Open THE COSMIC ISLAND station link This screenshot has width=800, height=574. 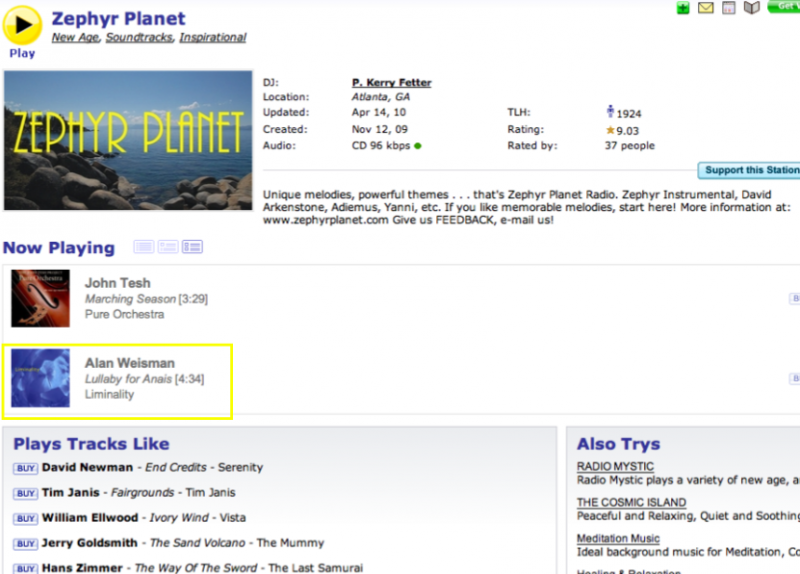[631, 503]
